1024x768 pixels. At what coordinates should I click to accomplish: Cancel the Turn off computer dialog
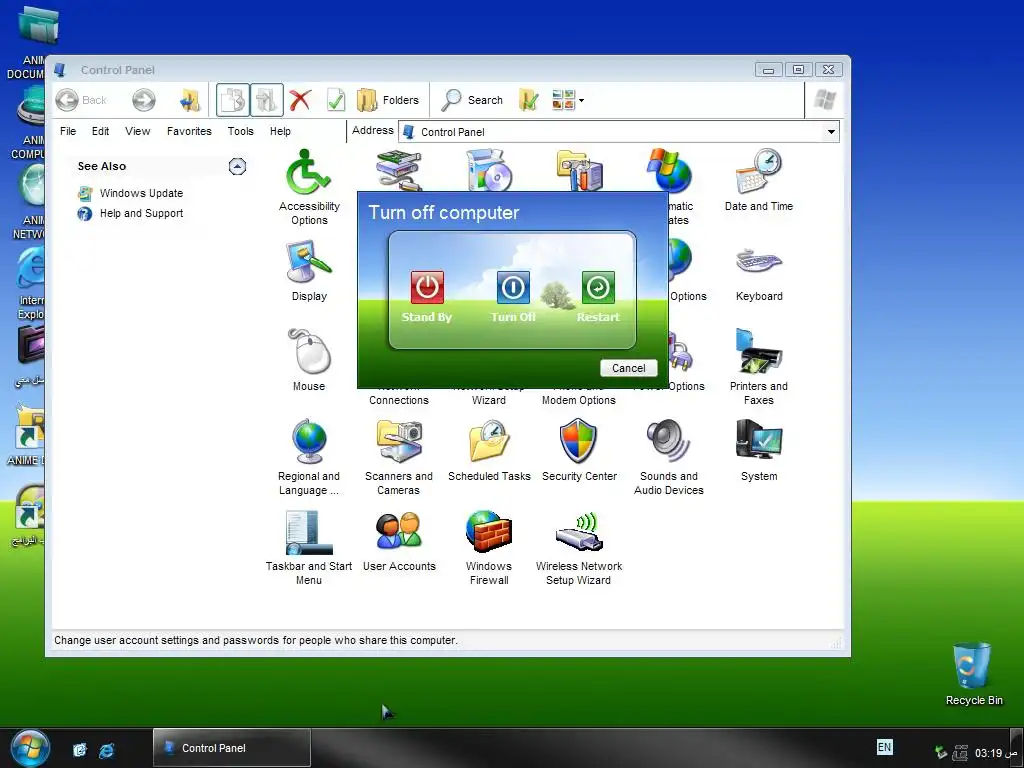628,368
